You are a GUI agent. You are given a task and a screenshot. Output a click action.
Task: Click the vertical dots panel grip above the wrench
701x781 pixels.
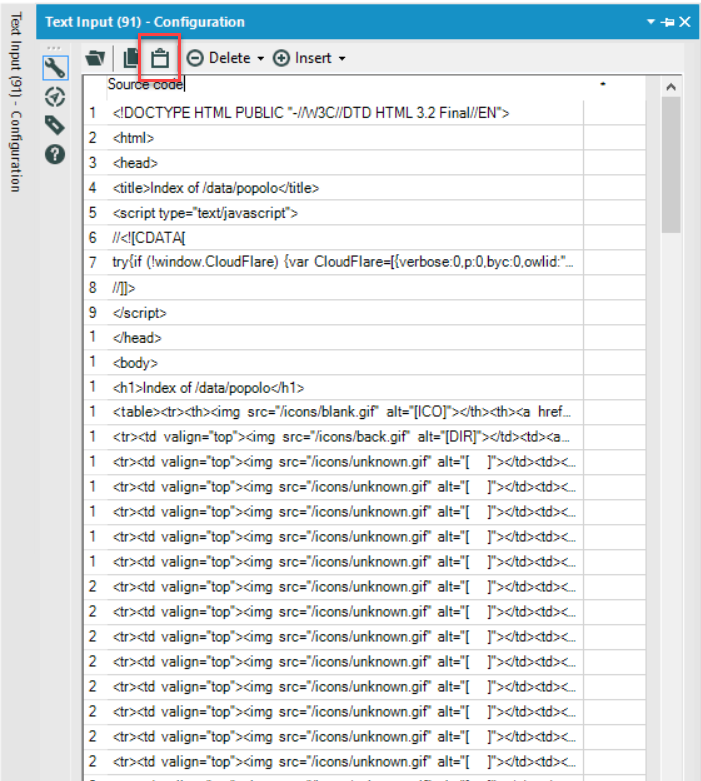(x=54, y=48)
